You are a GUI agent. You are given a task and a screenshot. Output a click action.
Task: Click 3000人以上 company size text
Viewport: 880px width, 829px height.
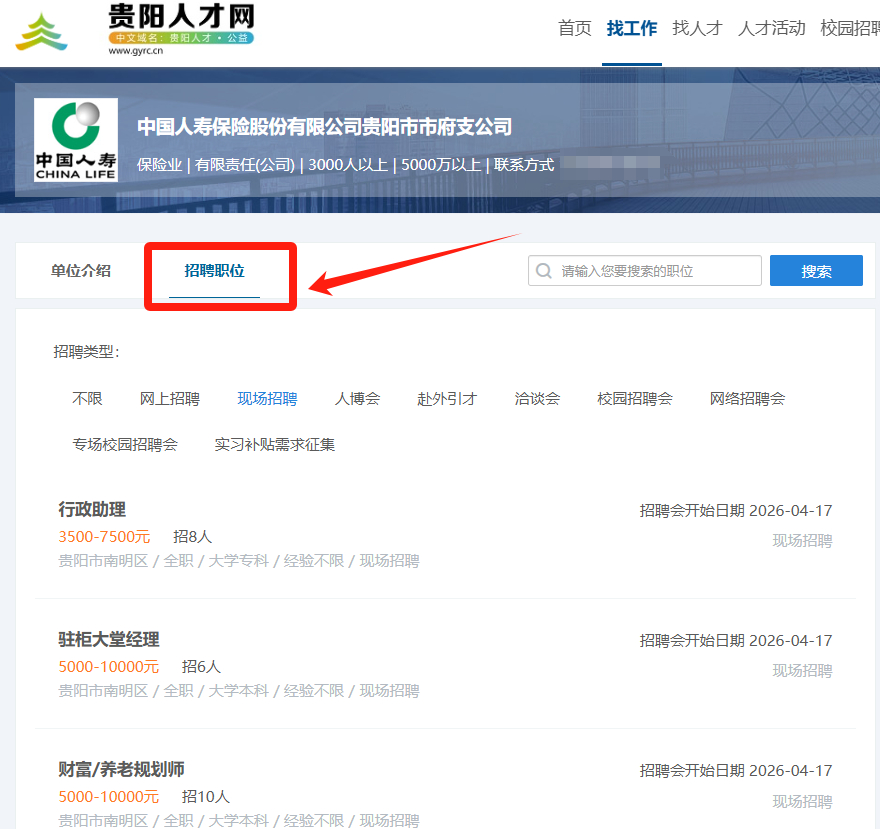coord(348,164)
